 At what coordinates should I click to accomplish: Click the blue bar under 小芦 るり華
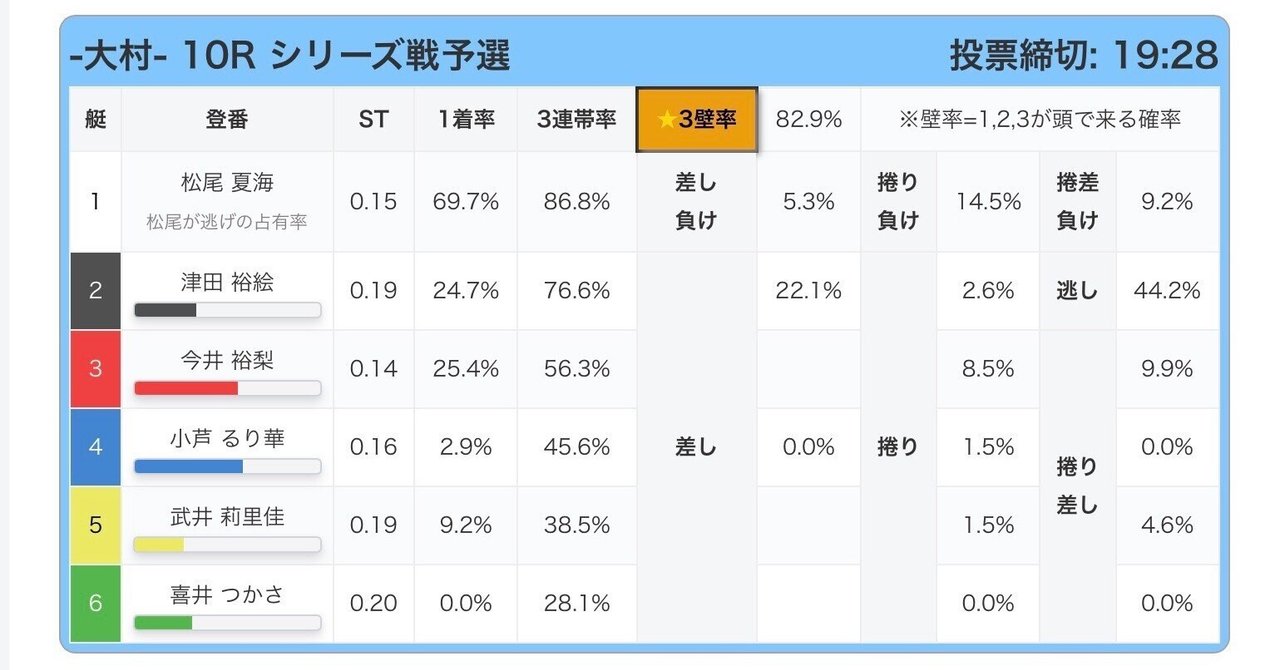click(x=189, y=466)
